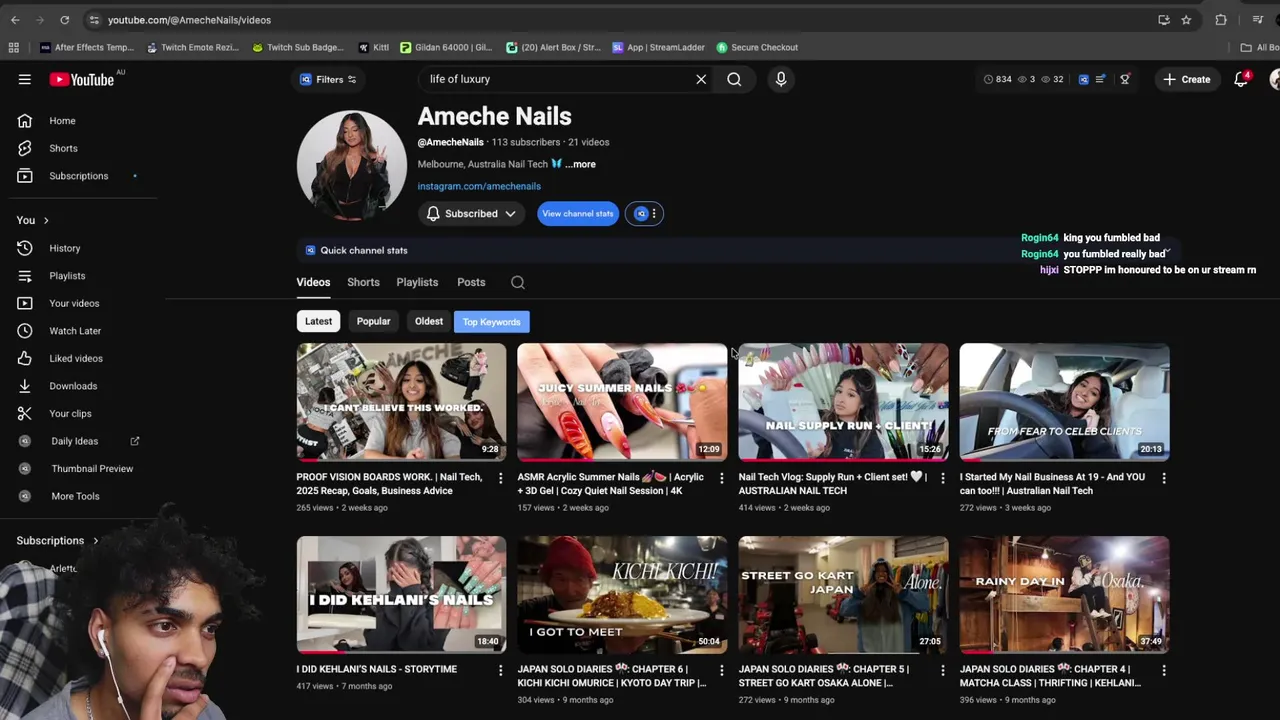
Task: Open the browser extensions puzzle icon
Action: click(x=1221, y=20)
